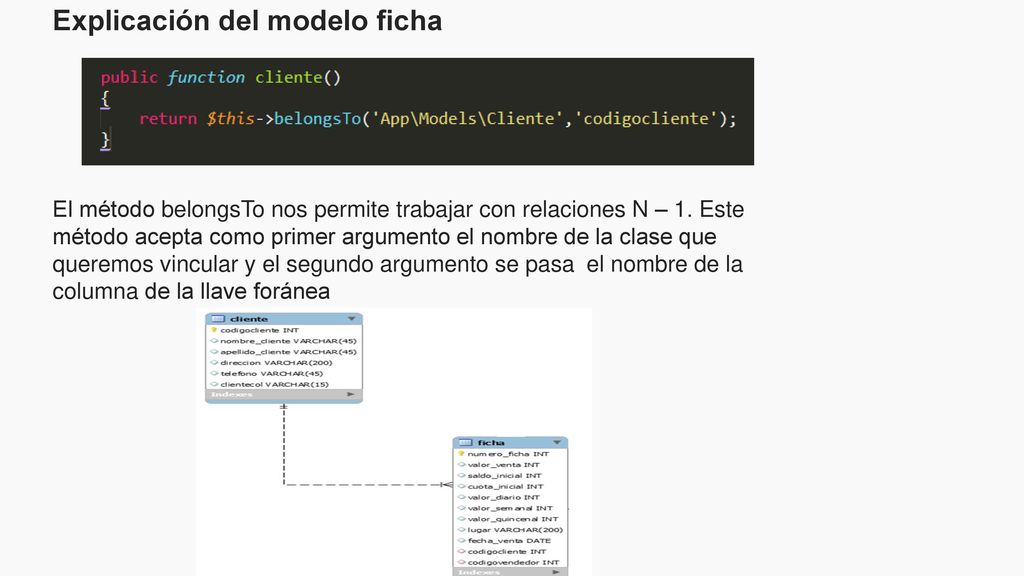The height and width of the screenshot is (576, 1024).
Task: Click the 'codigocliente' string argument in the code
Action: (646, 119)
